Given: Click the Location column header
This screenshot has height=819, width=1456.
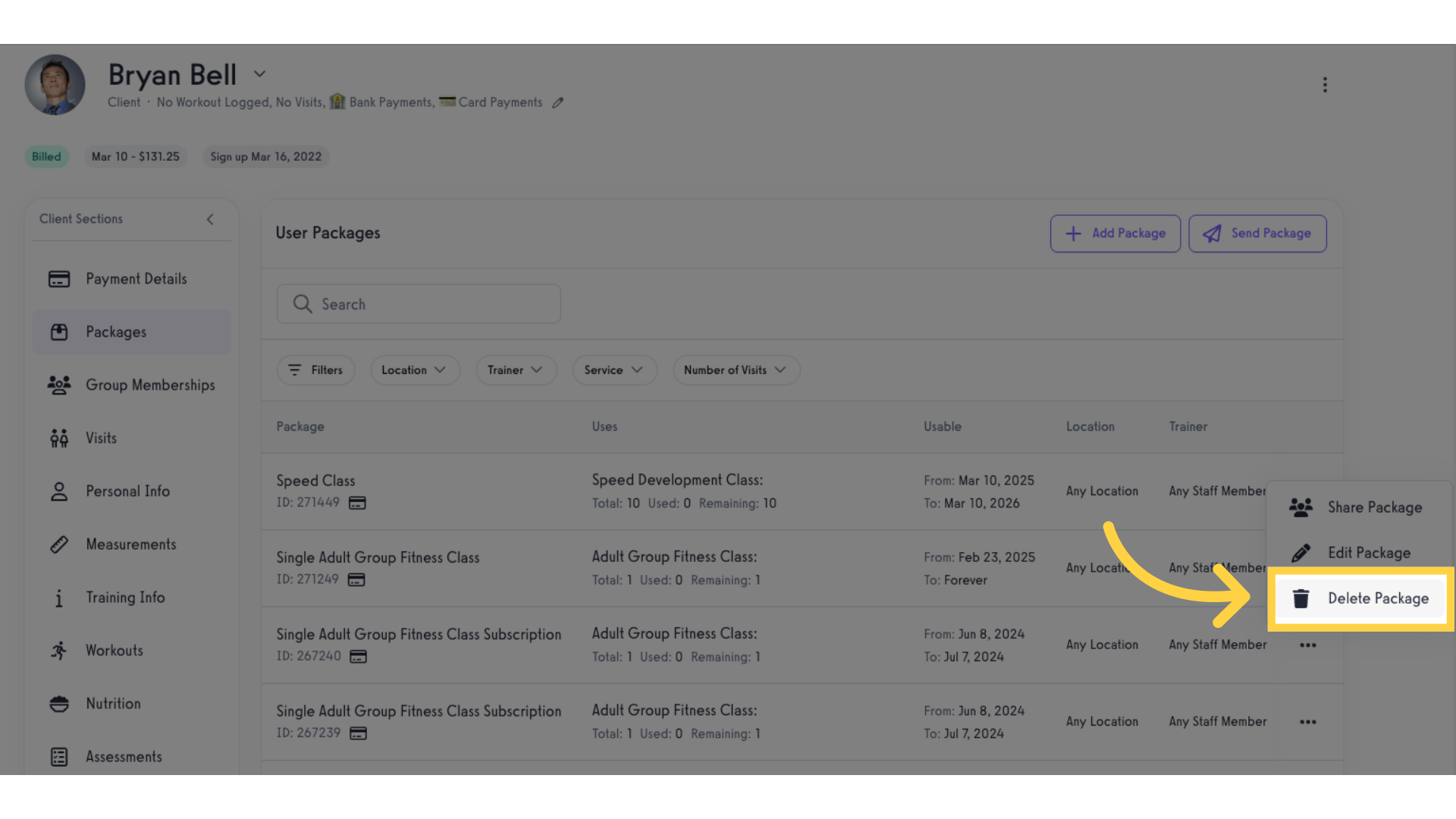Looking at the screenshot, I should tap(1090, 427).
